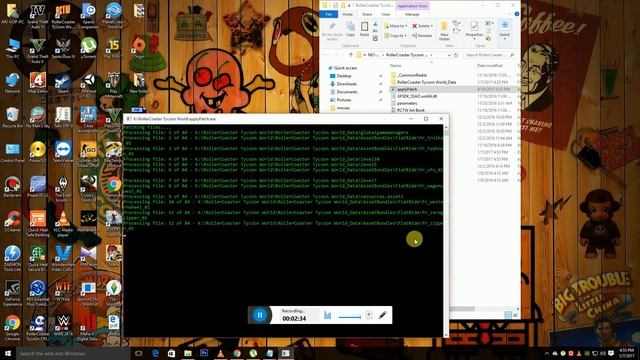Click the recorder audio level icon
This screenshot has width=640, height=360.
[327, 315]
